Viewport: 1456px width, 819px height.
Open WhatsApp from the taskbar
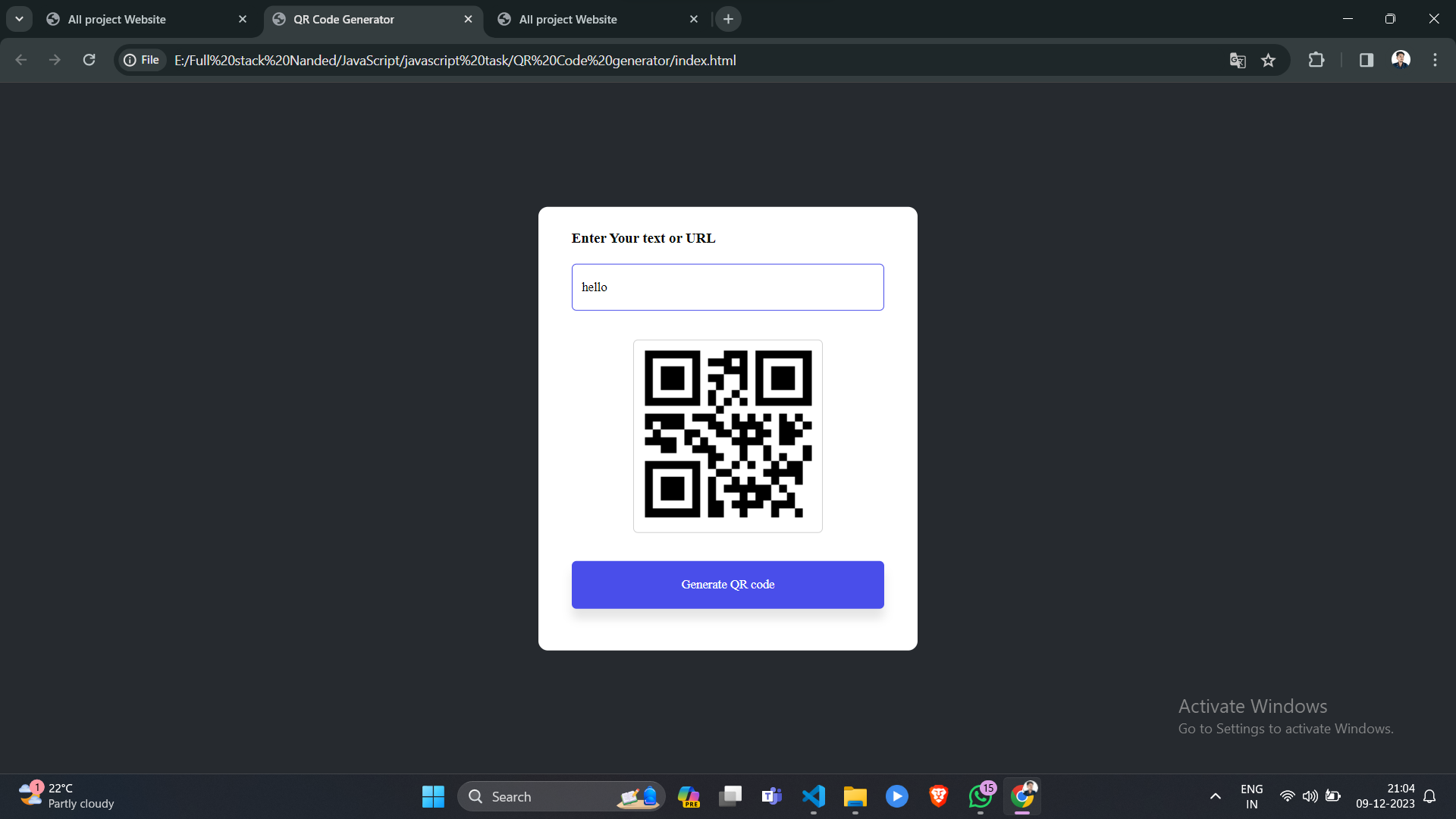tap(980, 796)
